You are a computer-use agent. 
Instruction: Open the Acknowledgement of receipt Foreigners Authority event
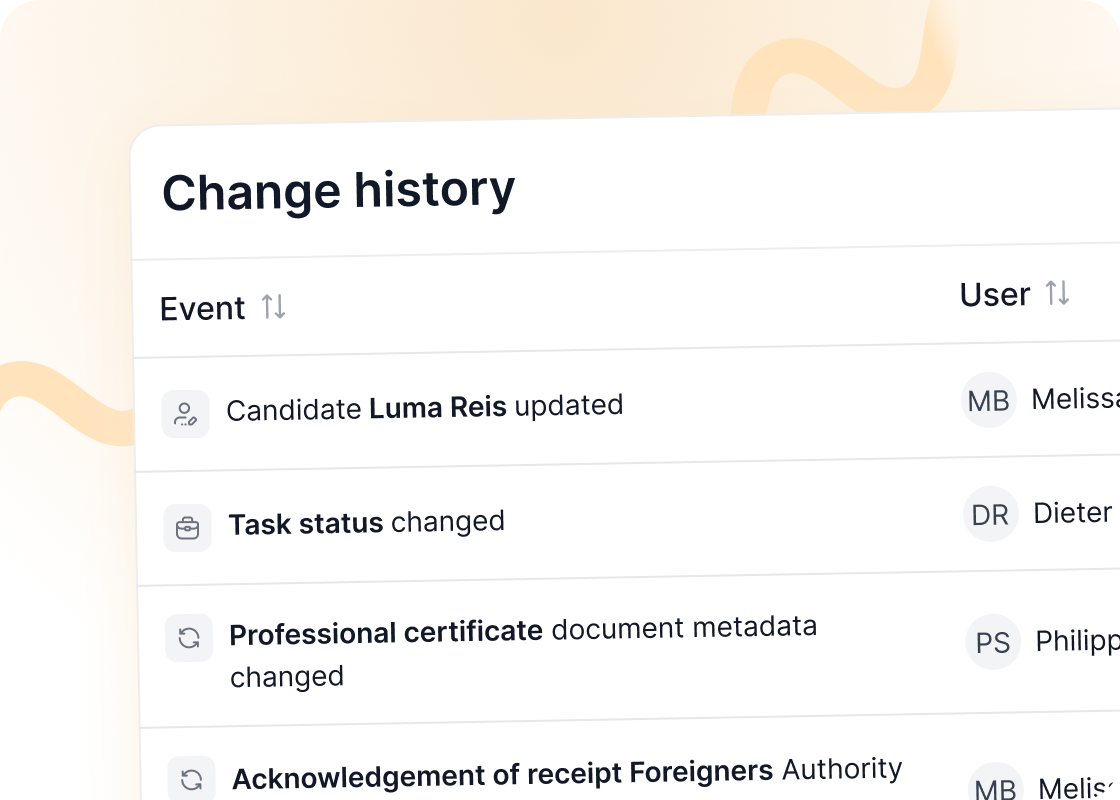(567, 774)
